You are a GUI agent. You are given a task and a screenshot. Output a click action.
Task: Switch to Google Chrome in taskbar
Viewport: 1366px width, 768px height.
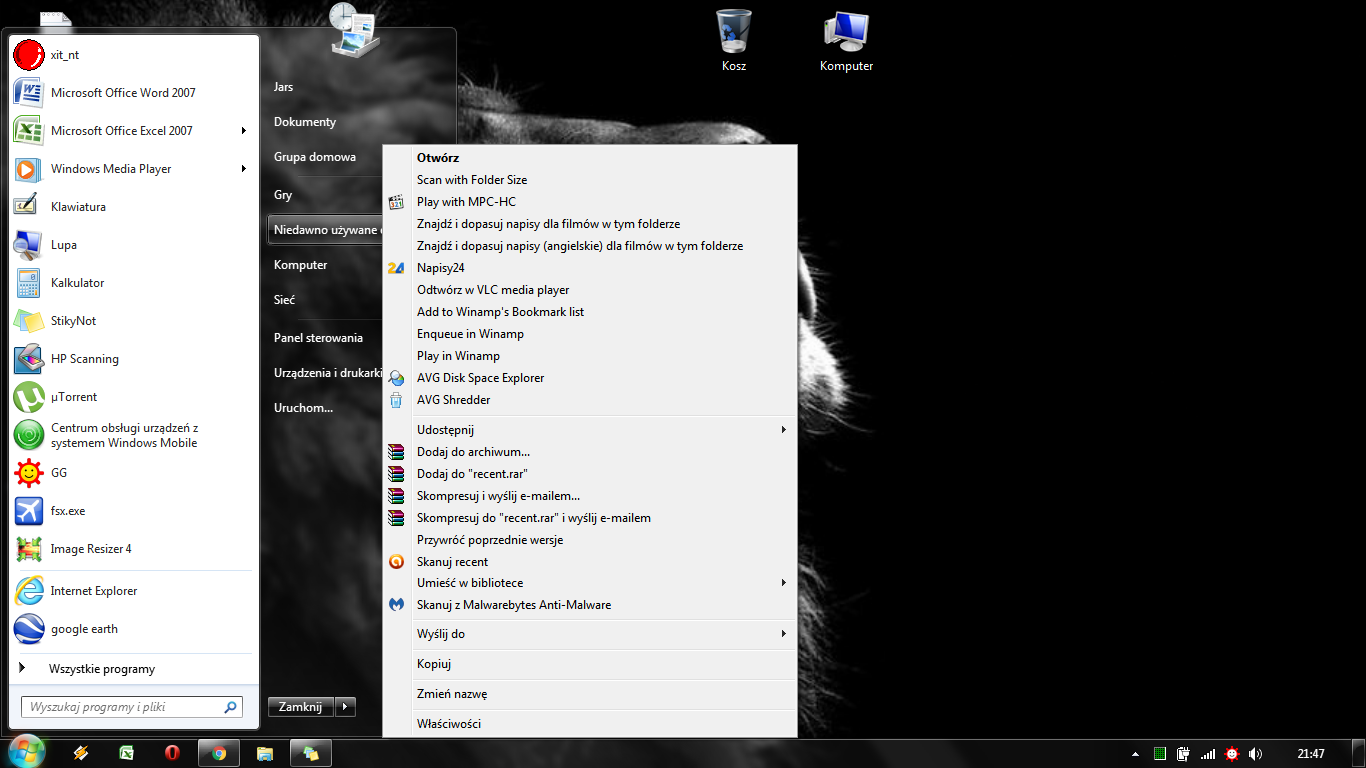pyautogui.click(x=219, y=753)
